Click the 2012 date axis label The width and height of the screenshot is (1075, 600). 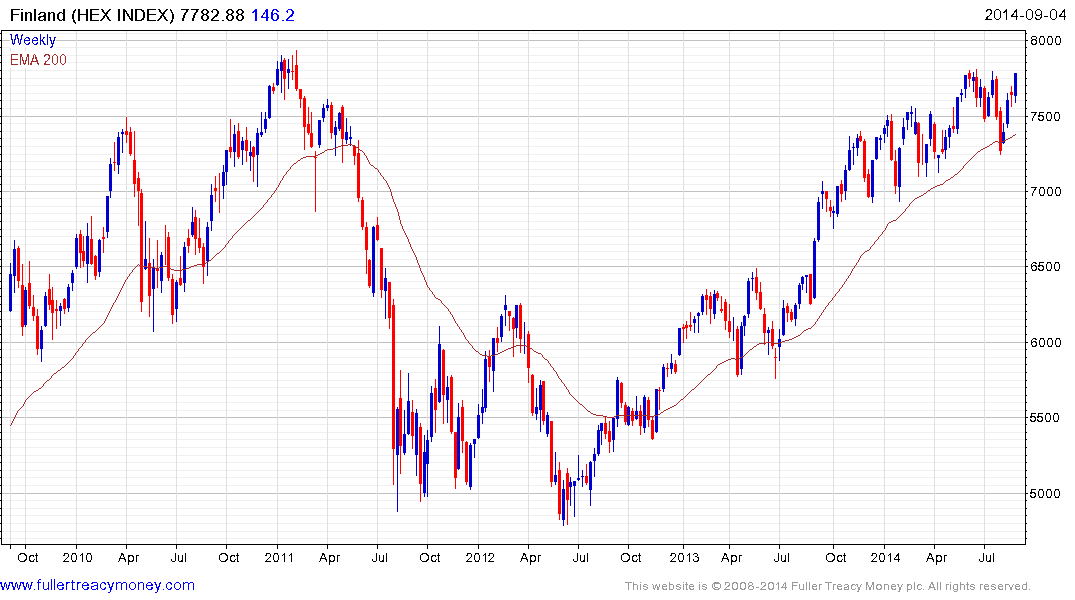(480, 557)
